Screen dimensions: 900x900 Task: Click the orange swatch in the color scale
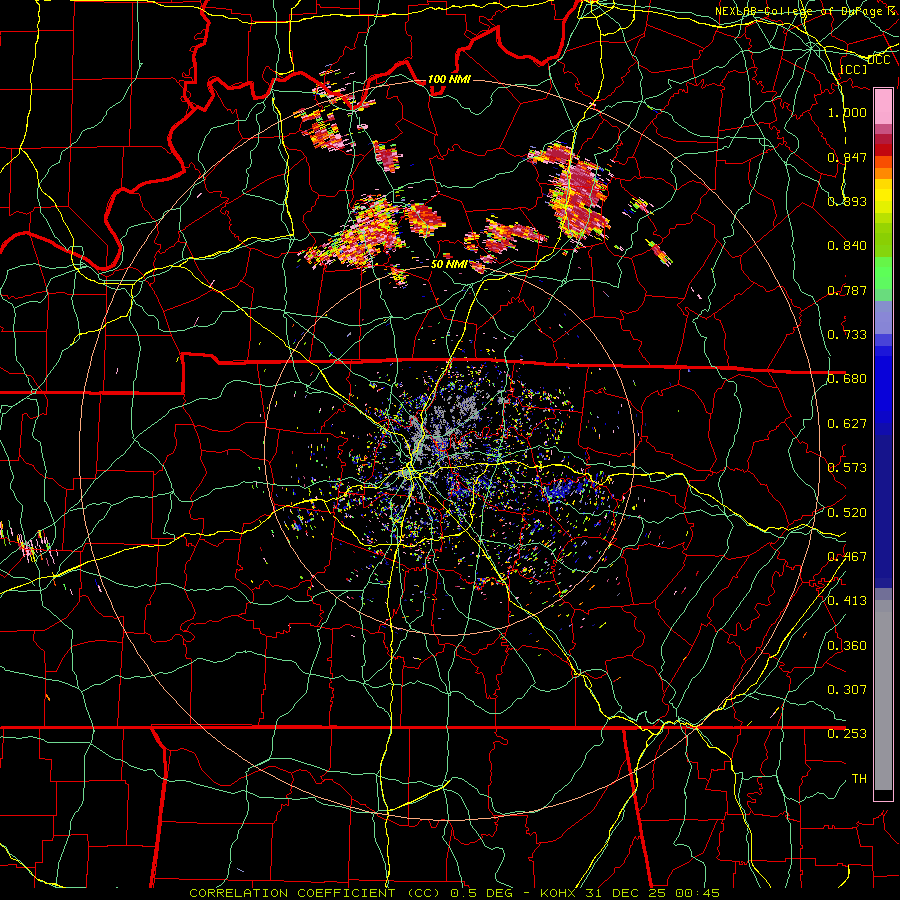click(883, 173)
